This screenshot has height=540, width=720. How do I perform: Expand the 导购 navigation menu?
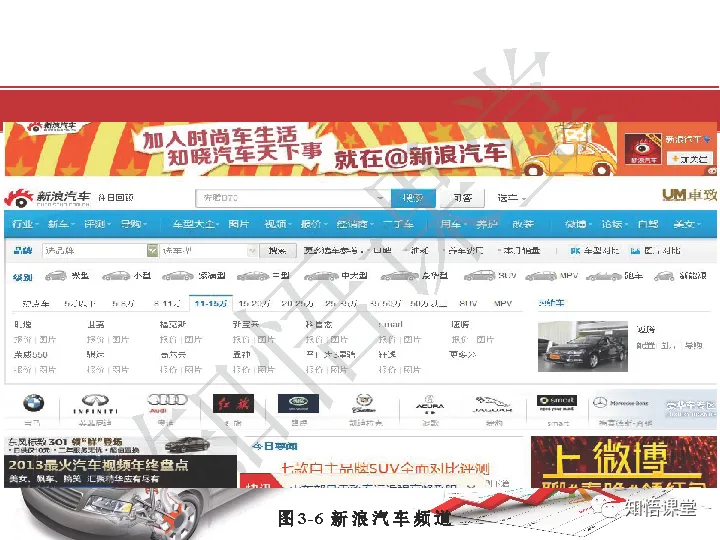(x=134, y=224)
